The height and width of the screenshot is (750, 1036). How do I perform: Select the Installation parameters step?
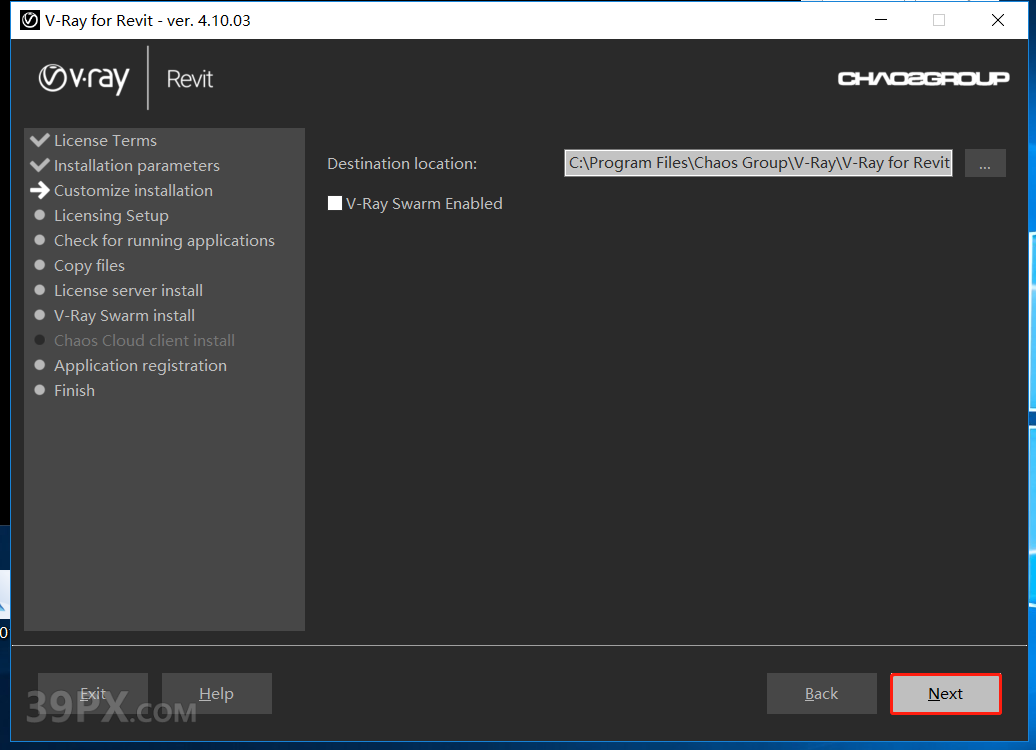point(137,166)
